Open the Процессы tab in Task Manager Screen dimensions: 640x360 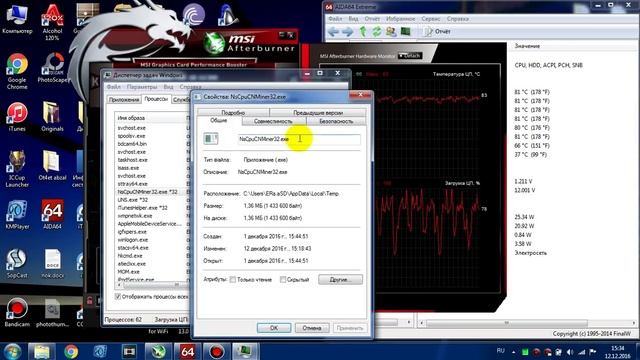[x=156, y=99]
